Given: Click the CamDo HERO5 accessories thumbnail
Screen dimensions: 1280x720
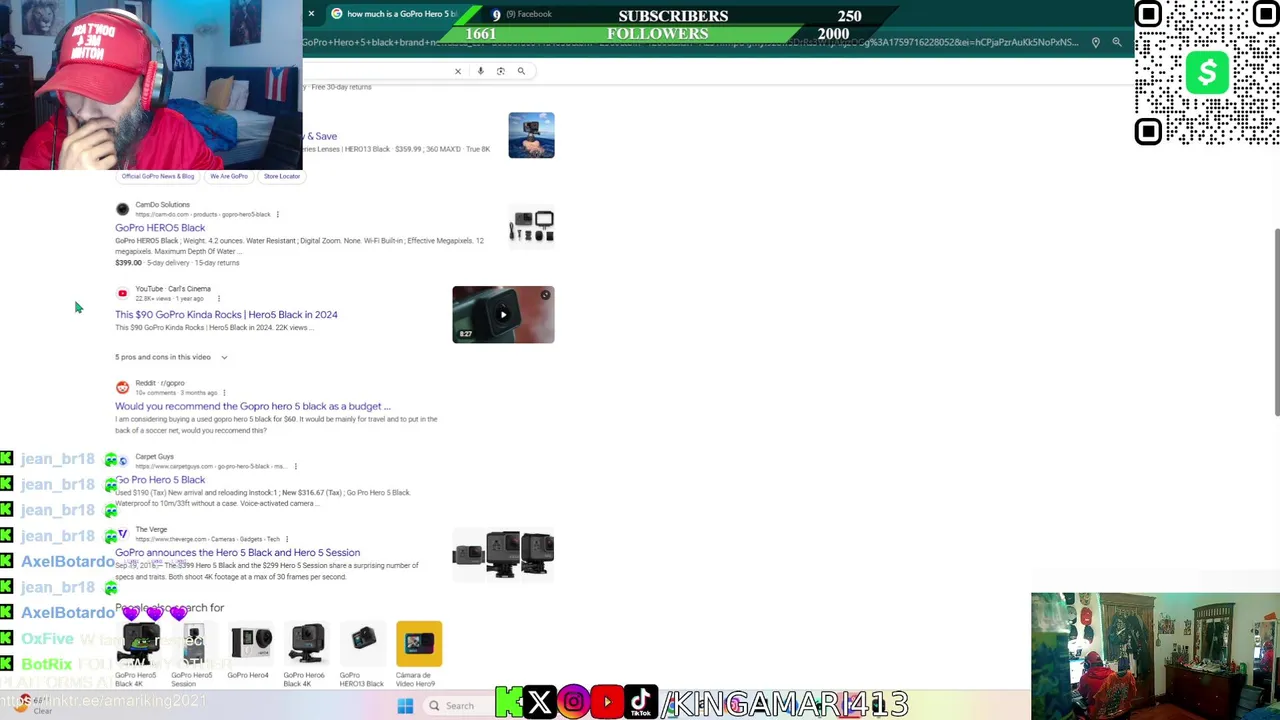Looking at the screenshot, I should point(531,226).
